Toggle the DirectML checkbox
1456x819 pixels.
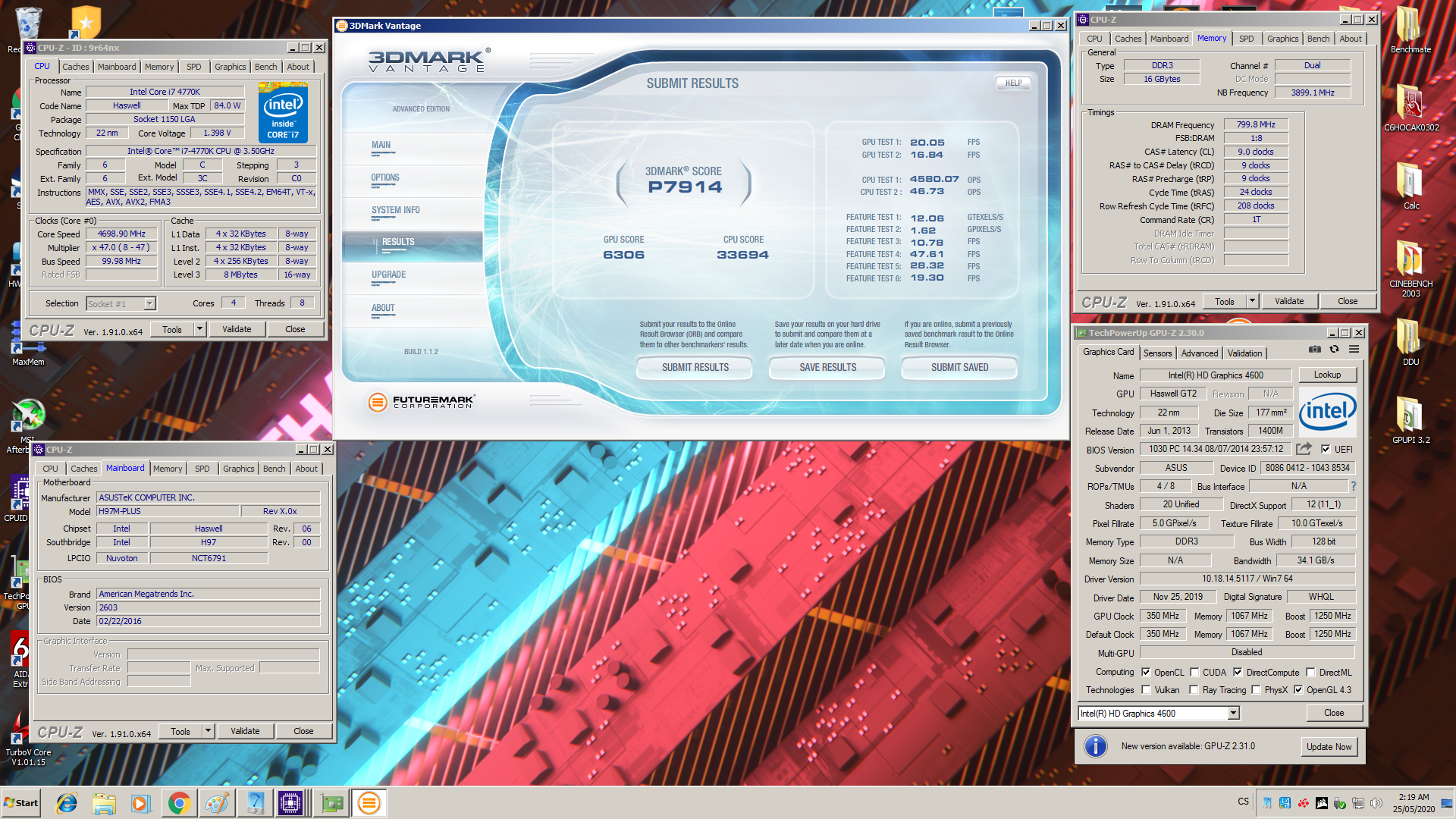(1310, 672)
